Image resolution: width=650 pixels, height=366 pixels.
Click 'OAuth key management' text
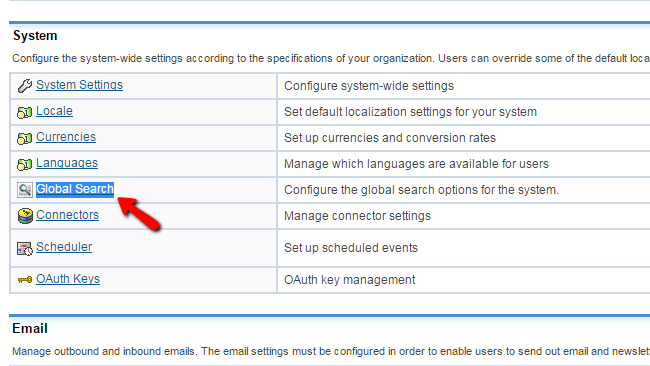(349, 280)
